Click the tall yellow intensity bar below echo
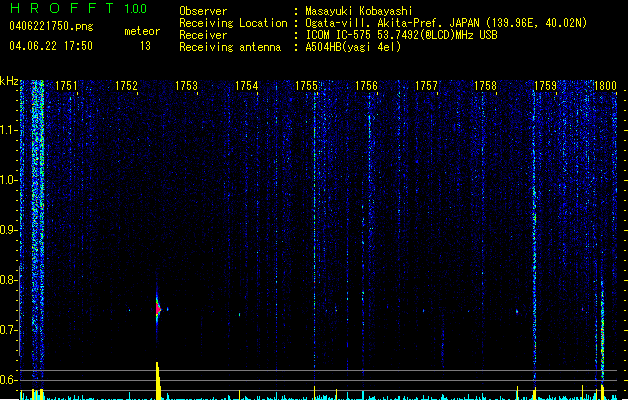The width and height of the screenshot is (629, 400). [158, 381]
